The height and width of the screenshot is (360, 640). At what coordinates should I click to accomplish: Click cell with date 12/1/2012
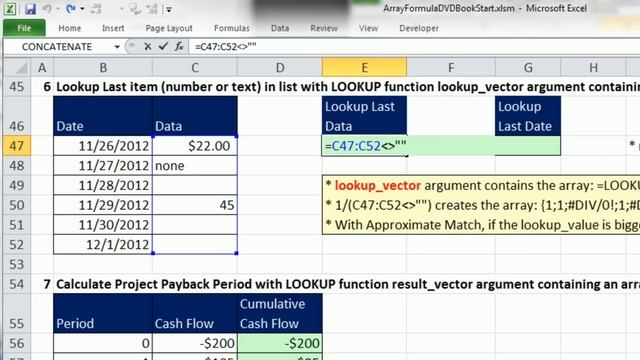click(x=103, y=244)
